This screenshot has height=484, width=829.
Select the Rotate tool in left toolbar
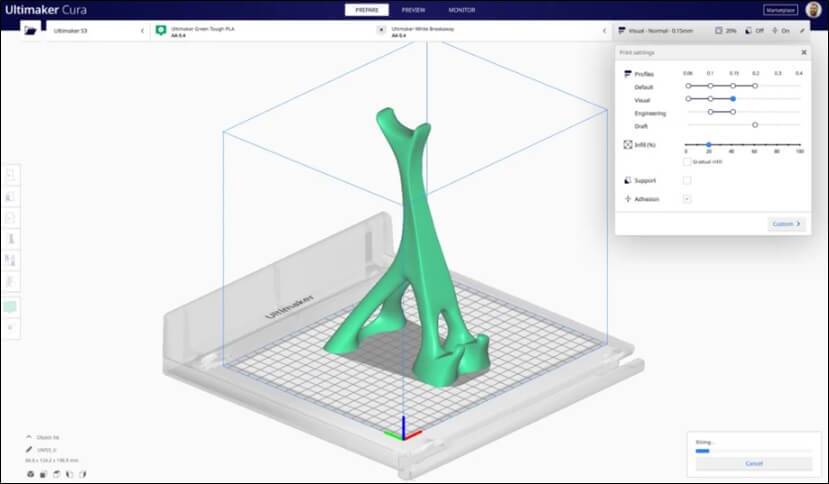click(11, 217)
